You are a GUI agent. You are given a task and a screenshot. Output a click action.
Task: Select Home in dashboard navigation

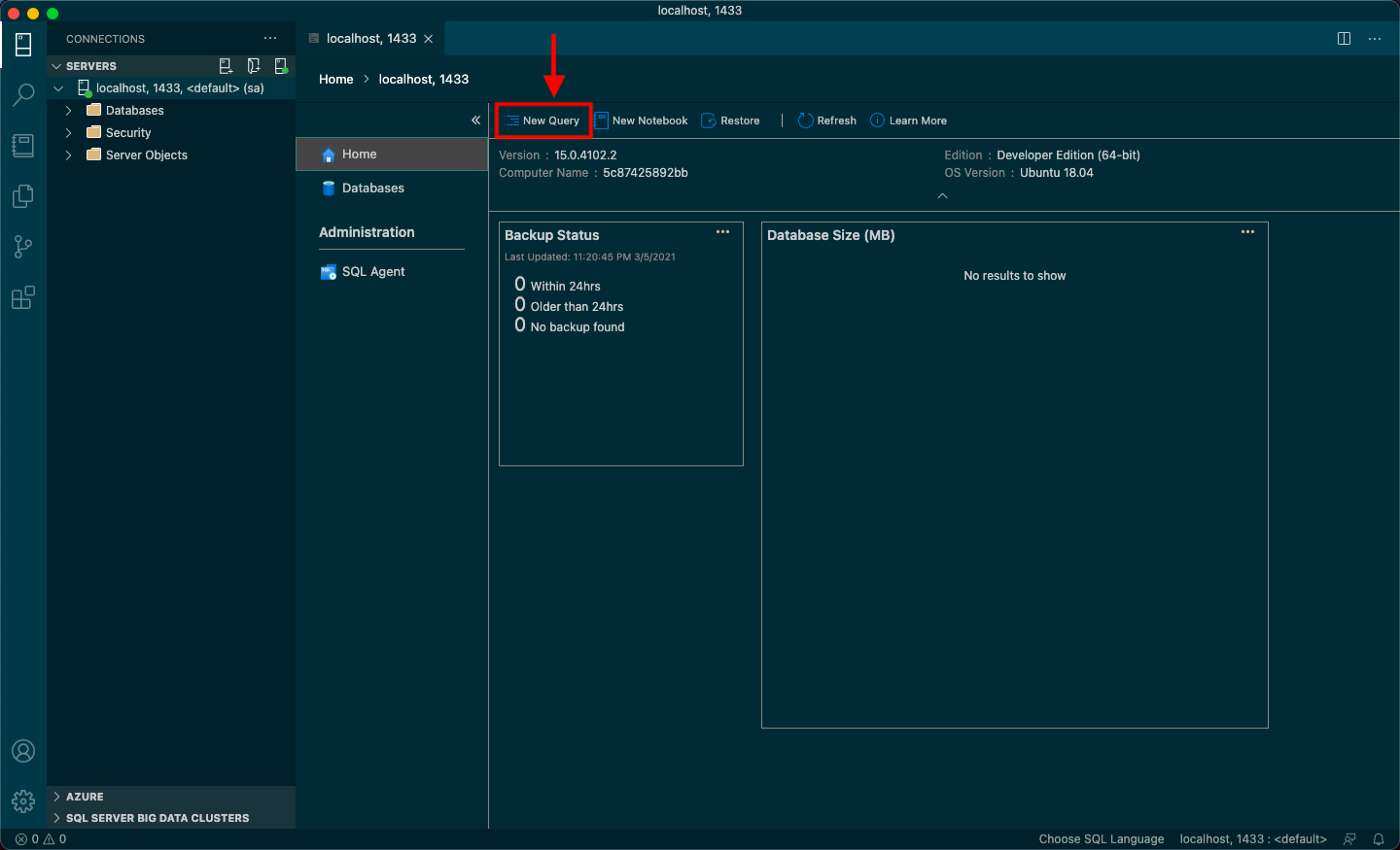(392, 154)
